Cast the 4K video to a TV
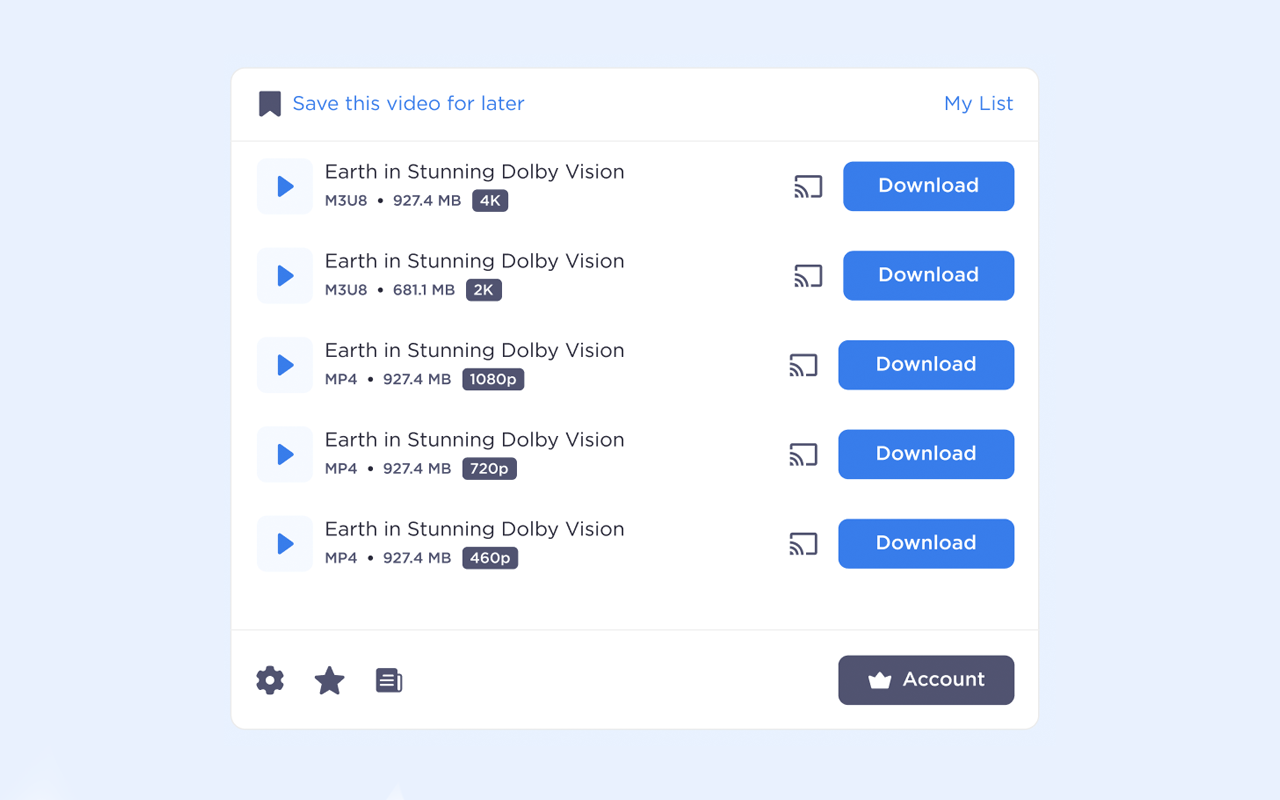The width and height of the screenshot is (1280, 800). click(806, 186)
